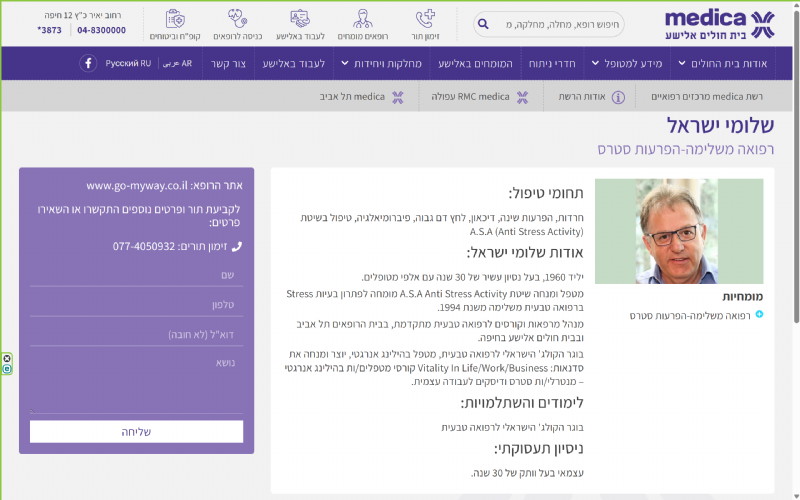Viewport: 800px width, 500px height.
Task: Open the Facebook page icon
Action: (88, 63)
